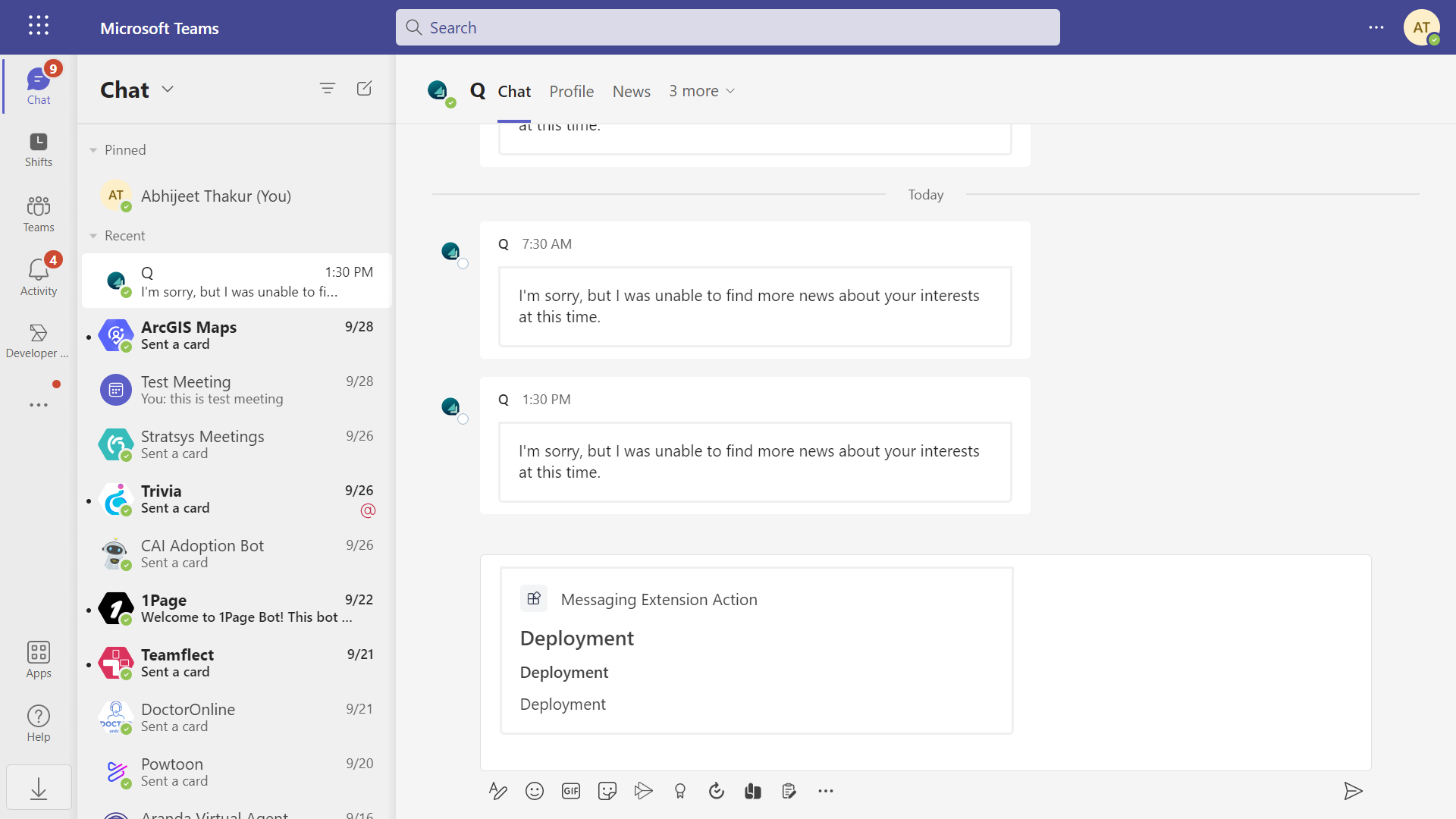This screenshot has height=819, width=1456.
Task: Open the sticker picker
Action: 607,791
